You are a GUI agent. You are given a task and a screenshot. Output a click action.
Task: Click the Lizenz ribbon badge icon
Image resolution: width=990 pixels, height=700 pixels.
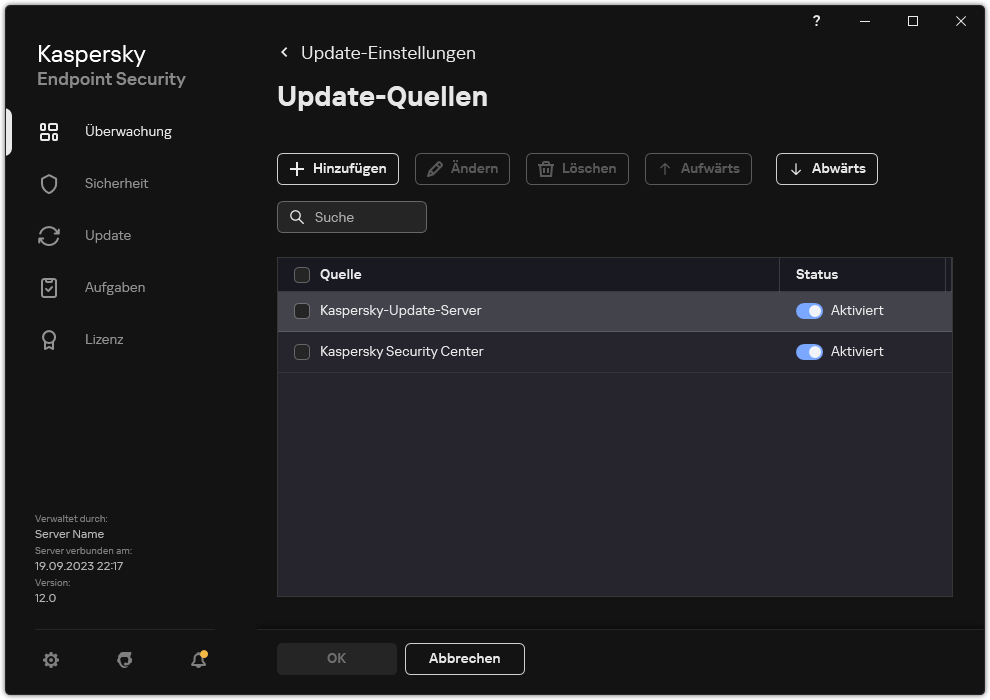click(49, 340)
